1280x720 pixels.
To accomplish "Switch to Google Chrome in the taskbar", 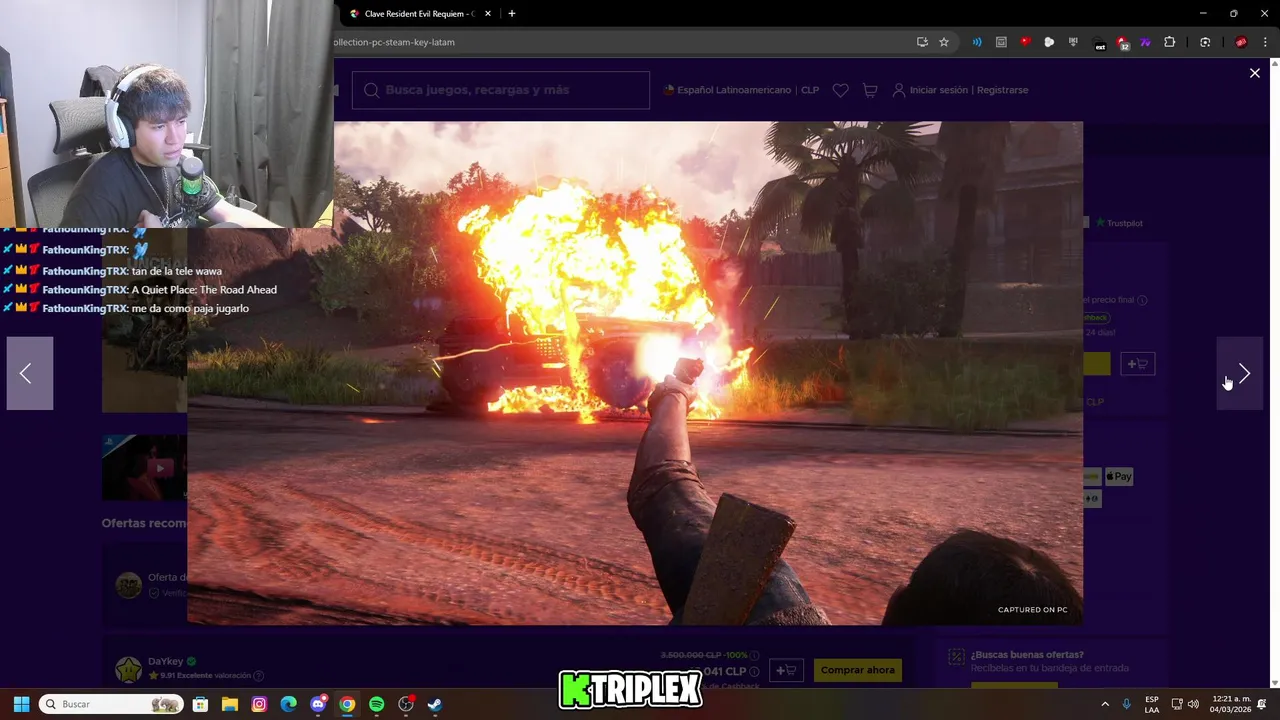I will (347, 704).
